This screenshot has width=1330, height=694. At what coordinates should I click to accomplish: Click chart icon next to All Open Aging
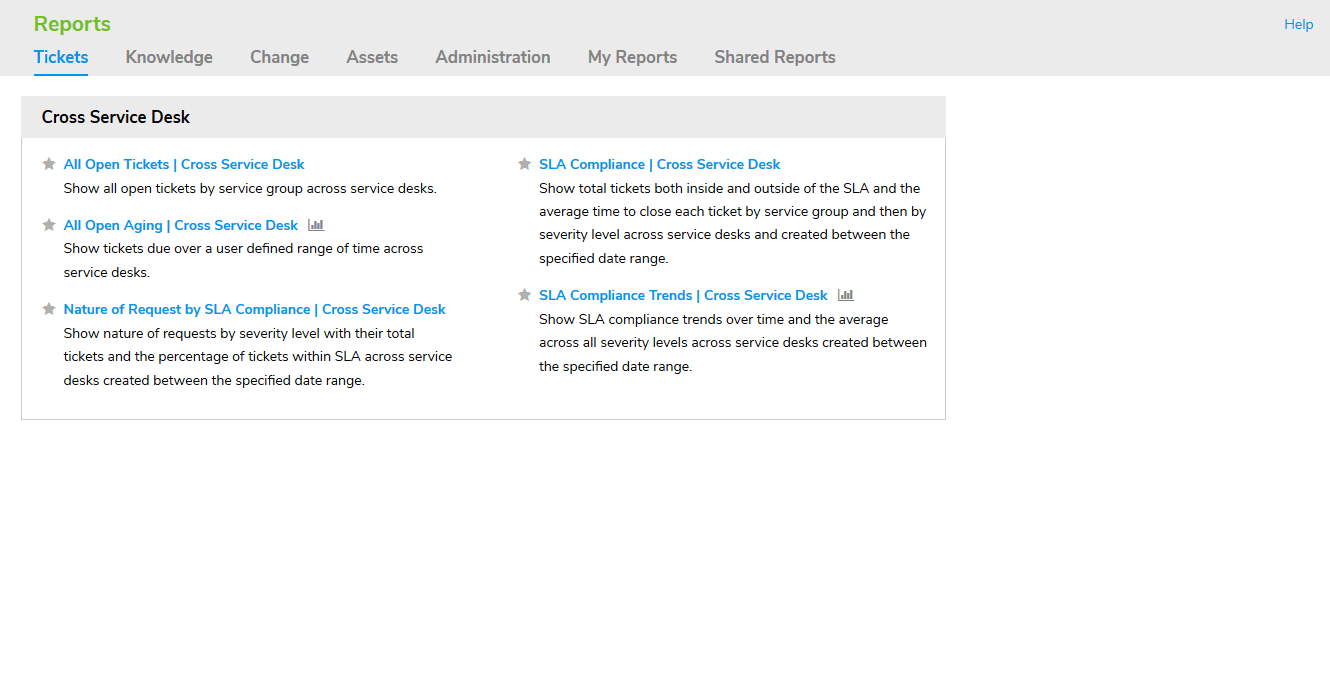316,225
